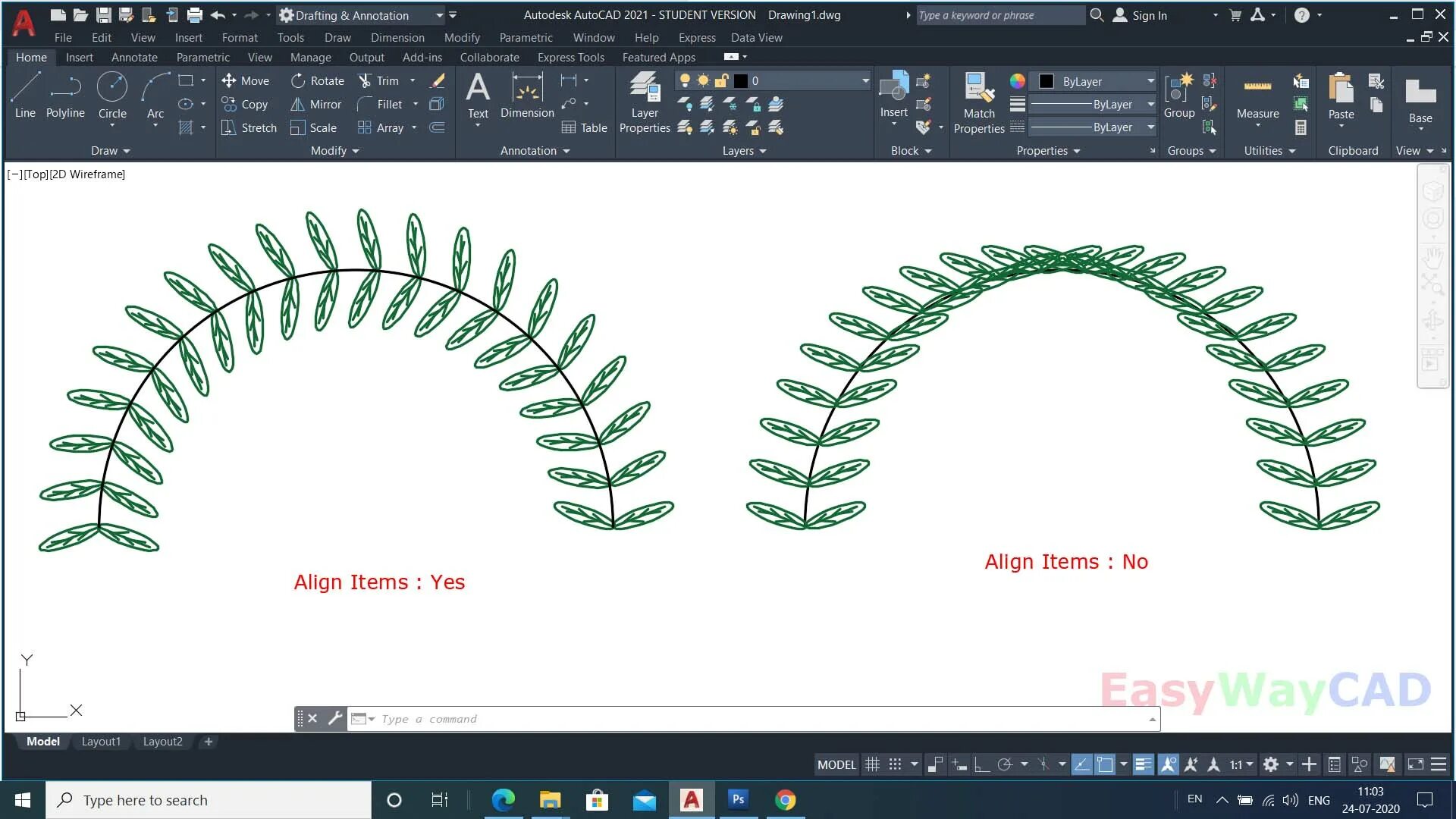Viewport: 1456px width, 819px height.
Task: Open the layer name dropdown
Action: coord(864,80)
